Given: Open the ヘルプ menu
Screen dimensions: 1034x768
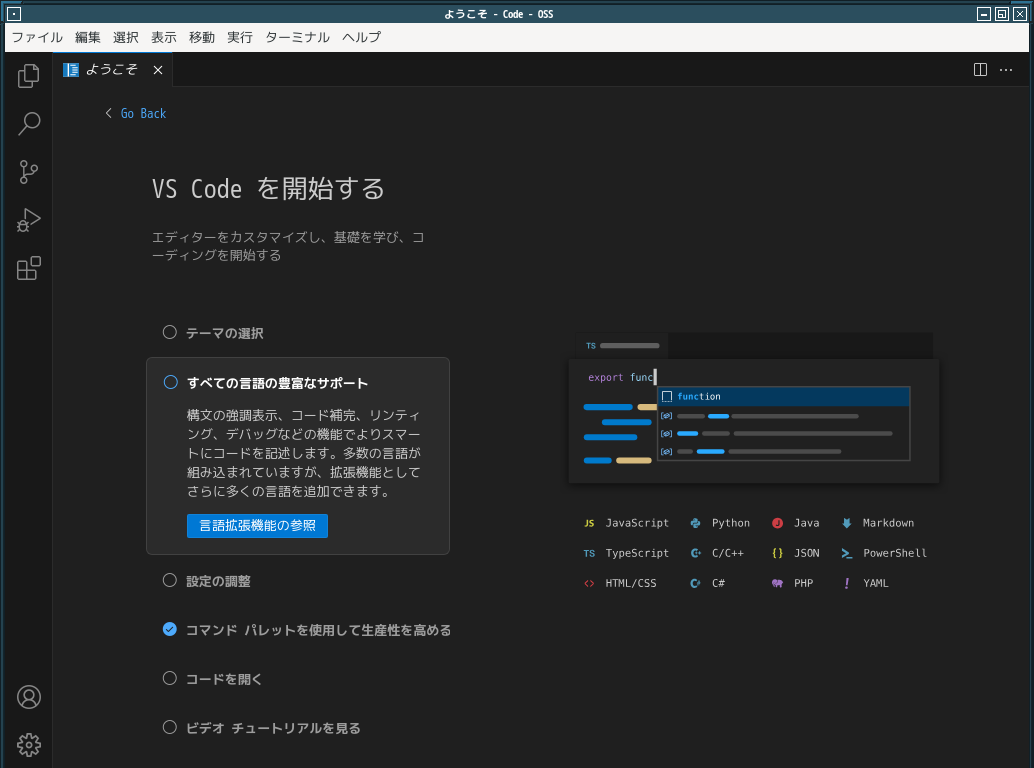Looking at the screenshot, I should (361, 38).
